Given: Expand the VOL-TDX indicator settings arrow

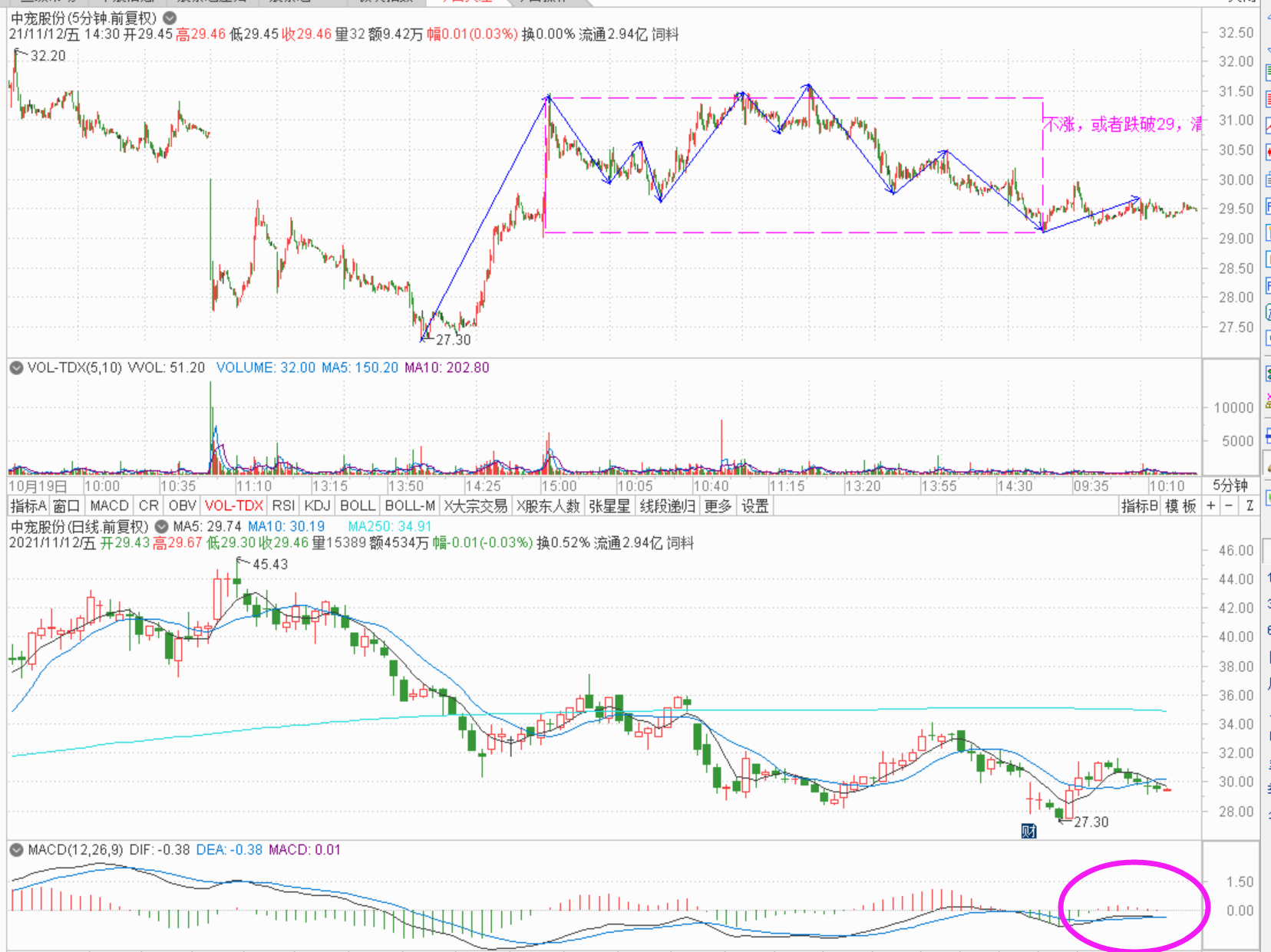Looking at the screenshot, I should pyautogui.click(x=16, y=368).
